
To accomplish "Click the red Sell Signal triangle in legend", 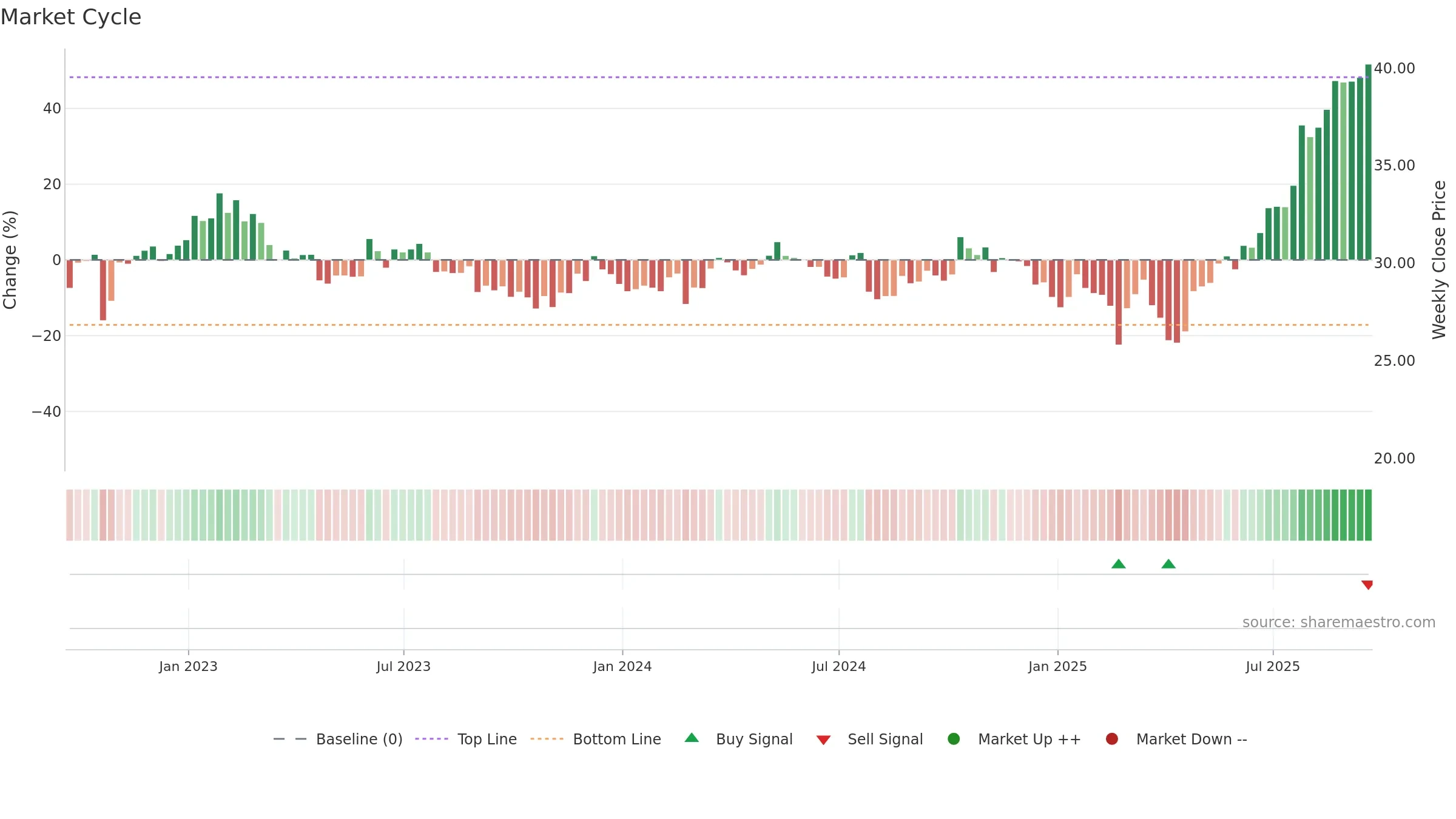I will click(823, 740).
